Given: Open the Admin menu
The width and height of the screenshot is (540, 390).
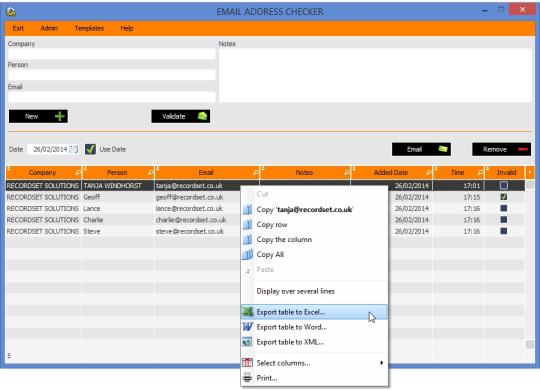Looking at the screenshot, I should point(49,28).
